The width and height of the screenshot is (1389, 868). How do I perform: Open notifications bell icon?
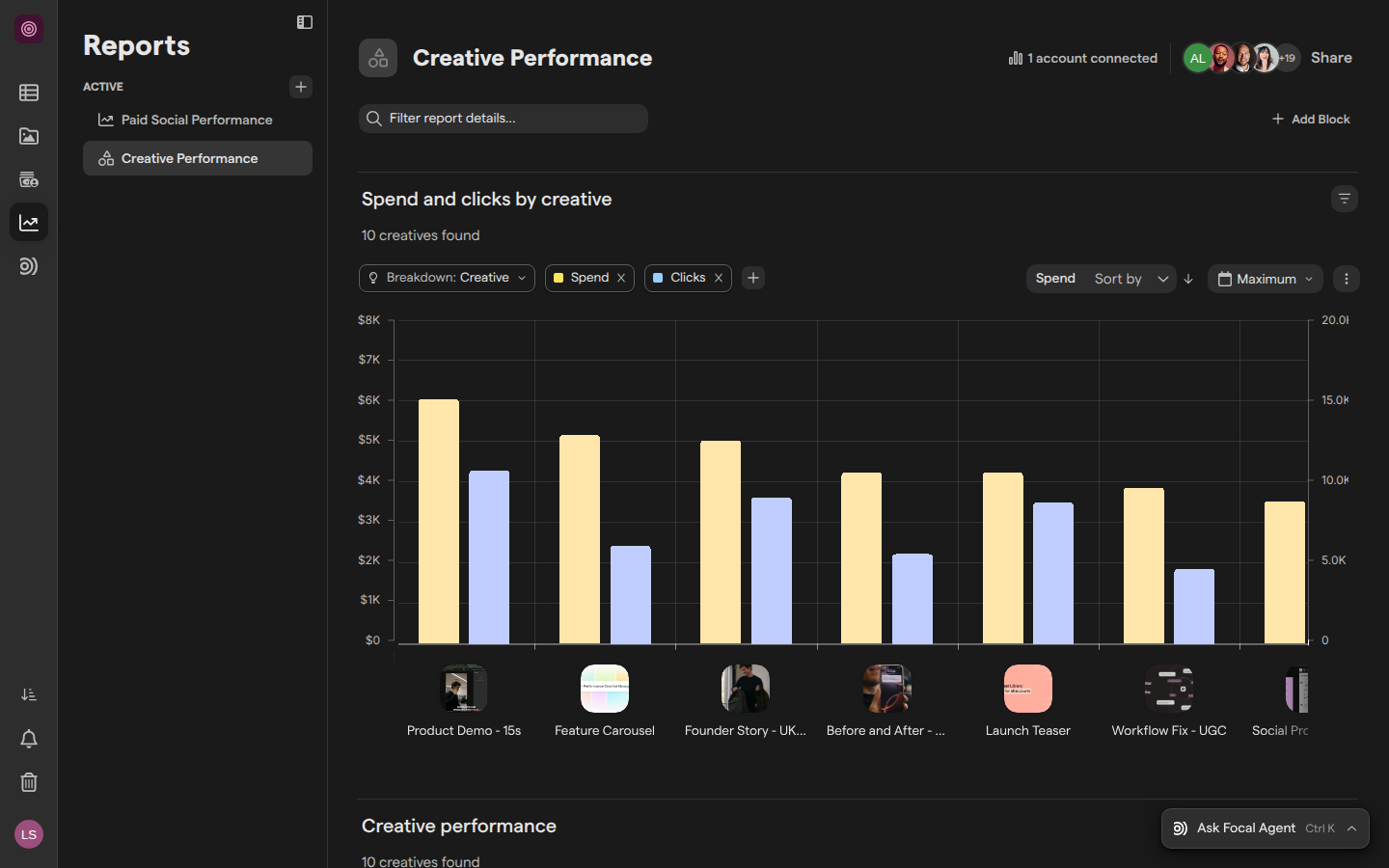(x=29, y=739)
